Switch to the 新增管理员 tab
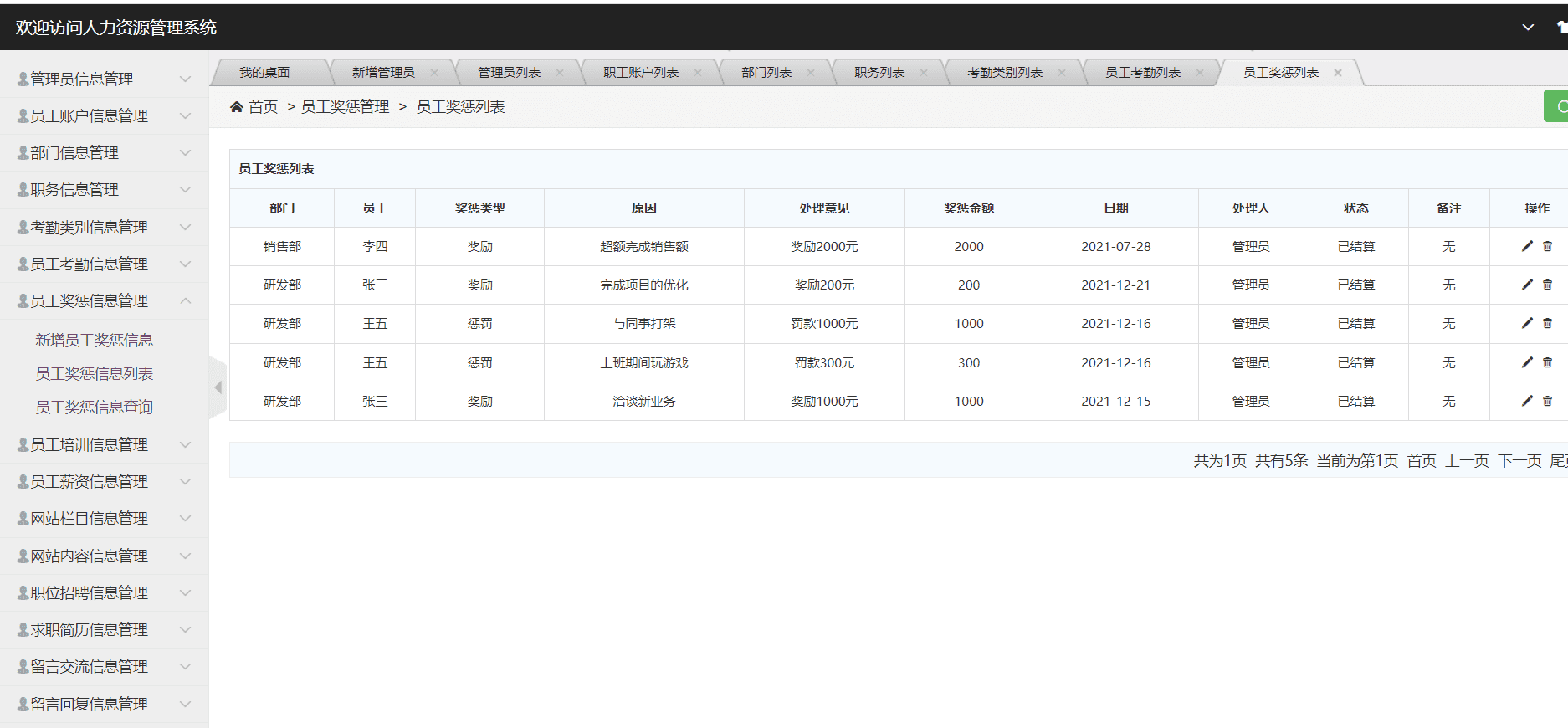Screen dimensions: 1568x728 tap(383, 73)
